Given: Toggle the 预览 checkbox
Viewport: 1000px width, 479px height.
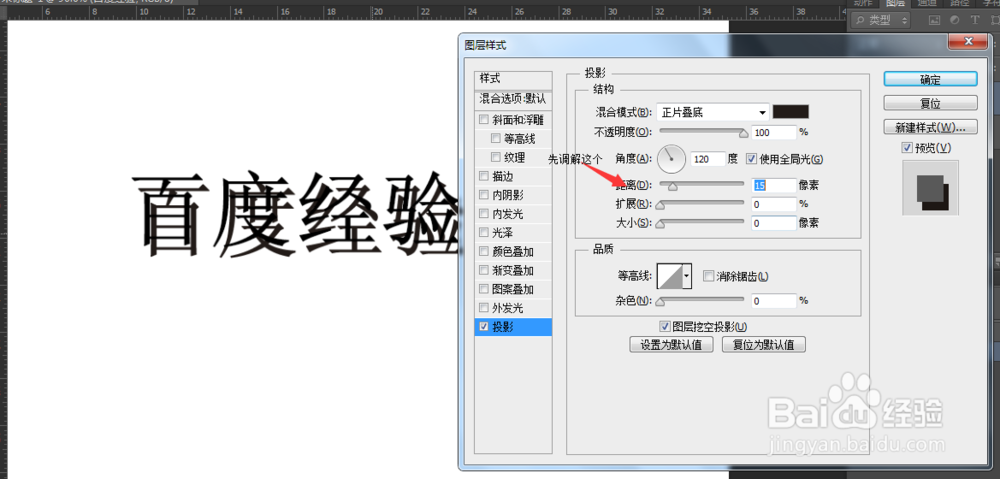Looking at the screenshot, I should tap(907, 147).
